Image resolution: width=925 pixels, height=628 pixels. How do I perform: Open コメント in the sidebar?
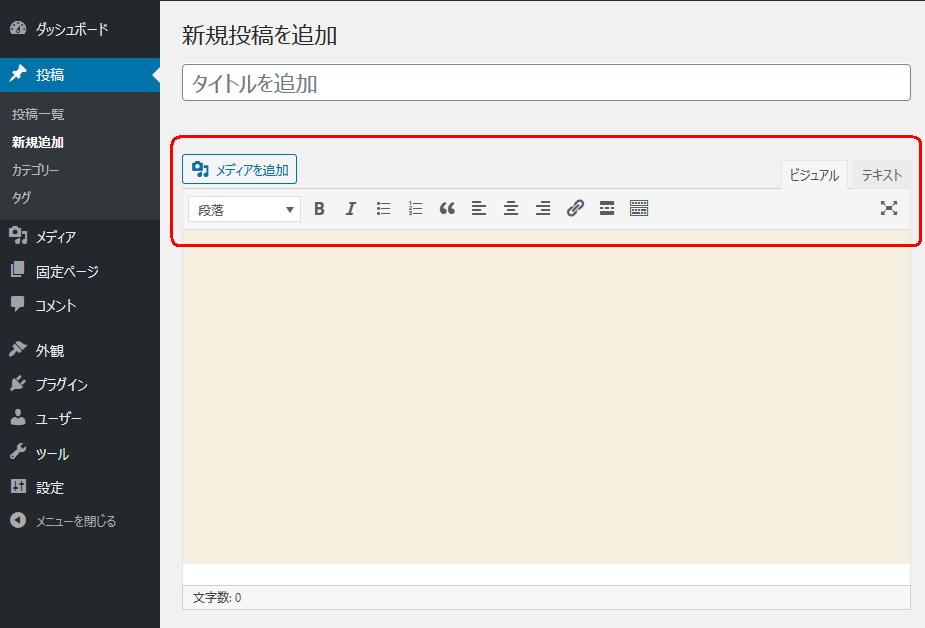click(80, 305)
